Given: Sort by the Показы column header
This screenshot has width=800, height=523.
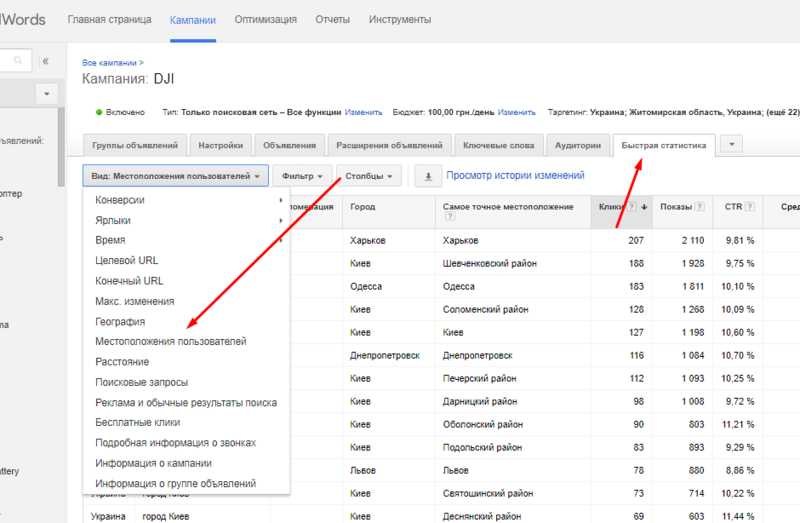Looking at the screenshot, I should (676, 207).
